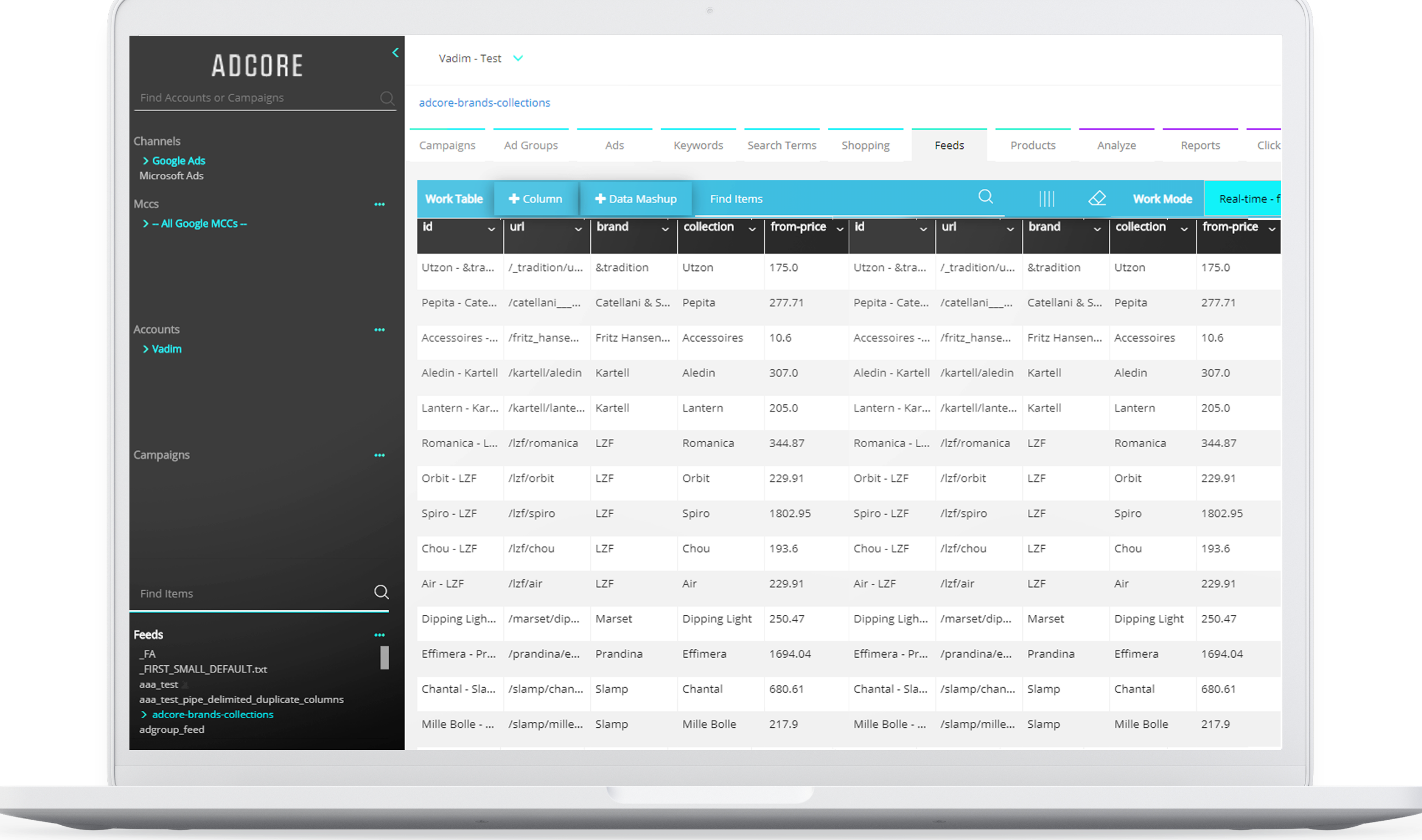
Task: Open the first brand column dropdown
Action: pyautogui.click(x=666, y=229)
